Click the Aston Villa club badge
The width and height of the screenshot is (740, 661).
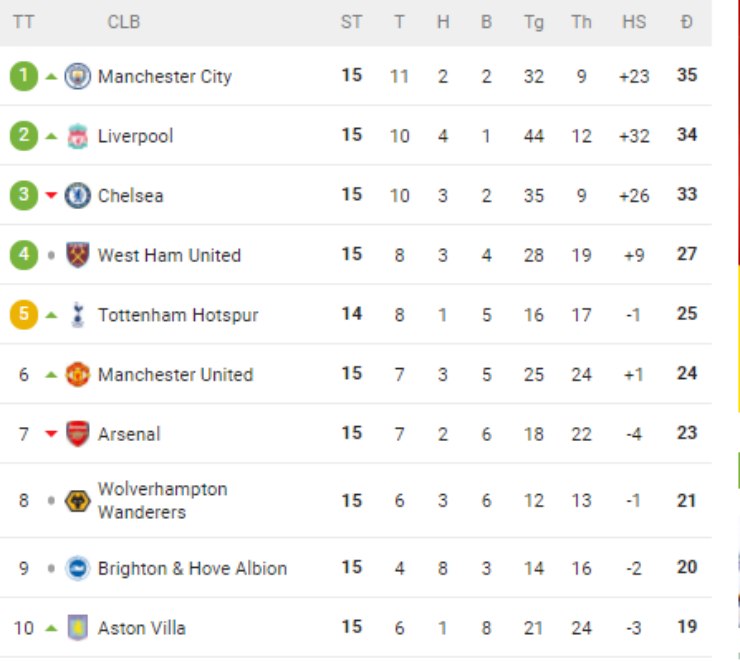[77, 628]
